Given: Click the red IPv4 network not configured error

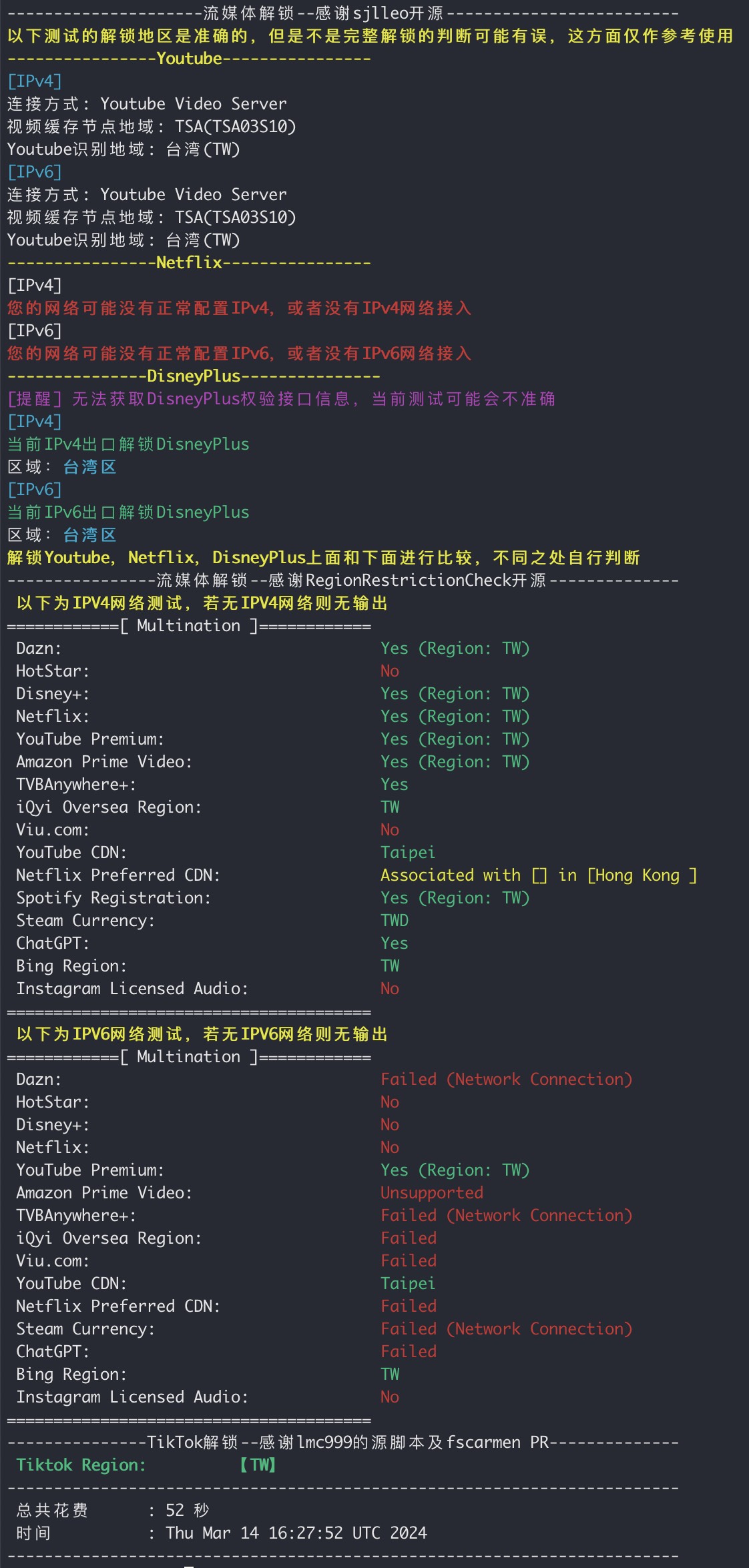Looking at the screenshot, I should point(239,308).
